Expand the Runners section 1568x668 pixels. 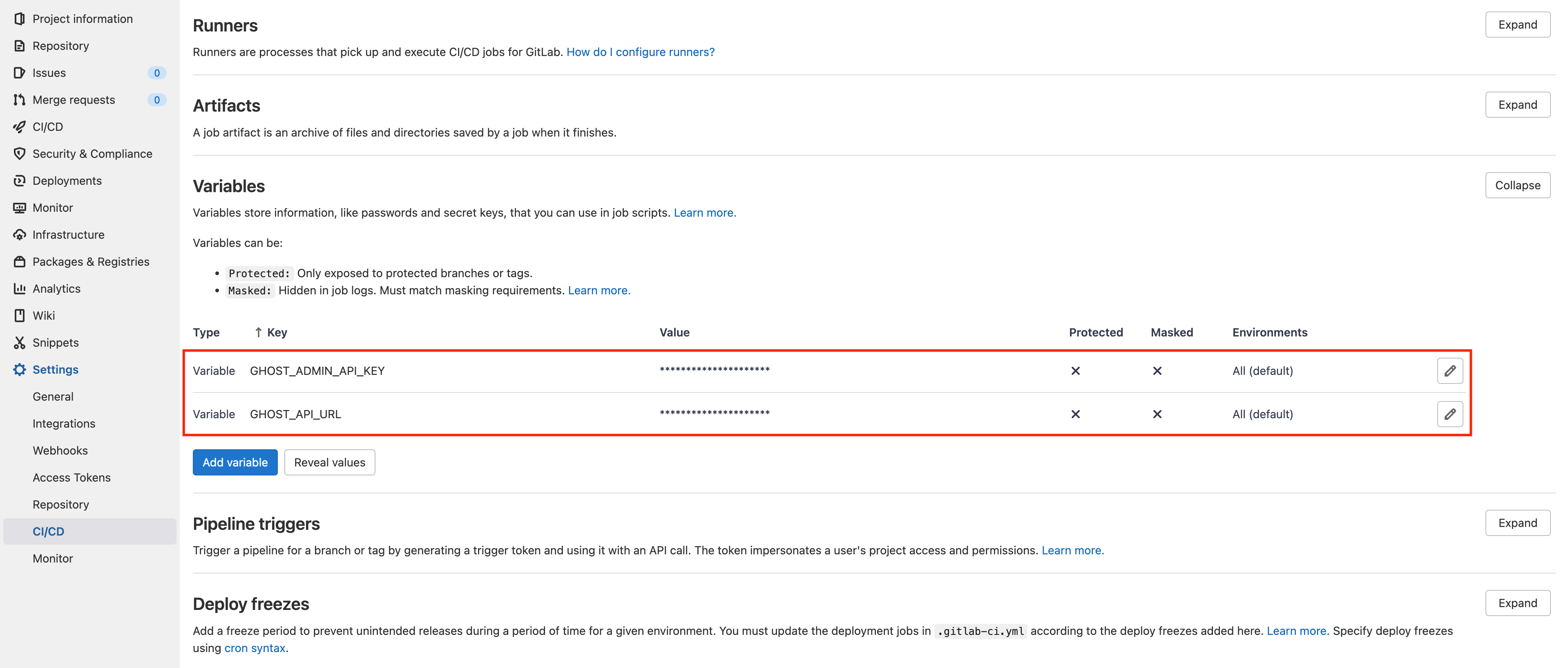click(1517, 25)
